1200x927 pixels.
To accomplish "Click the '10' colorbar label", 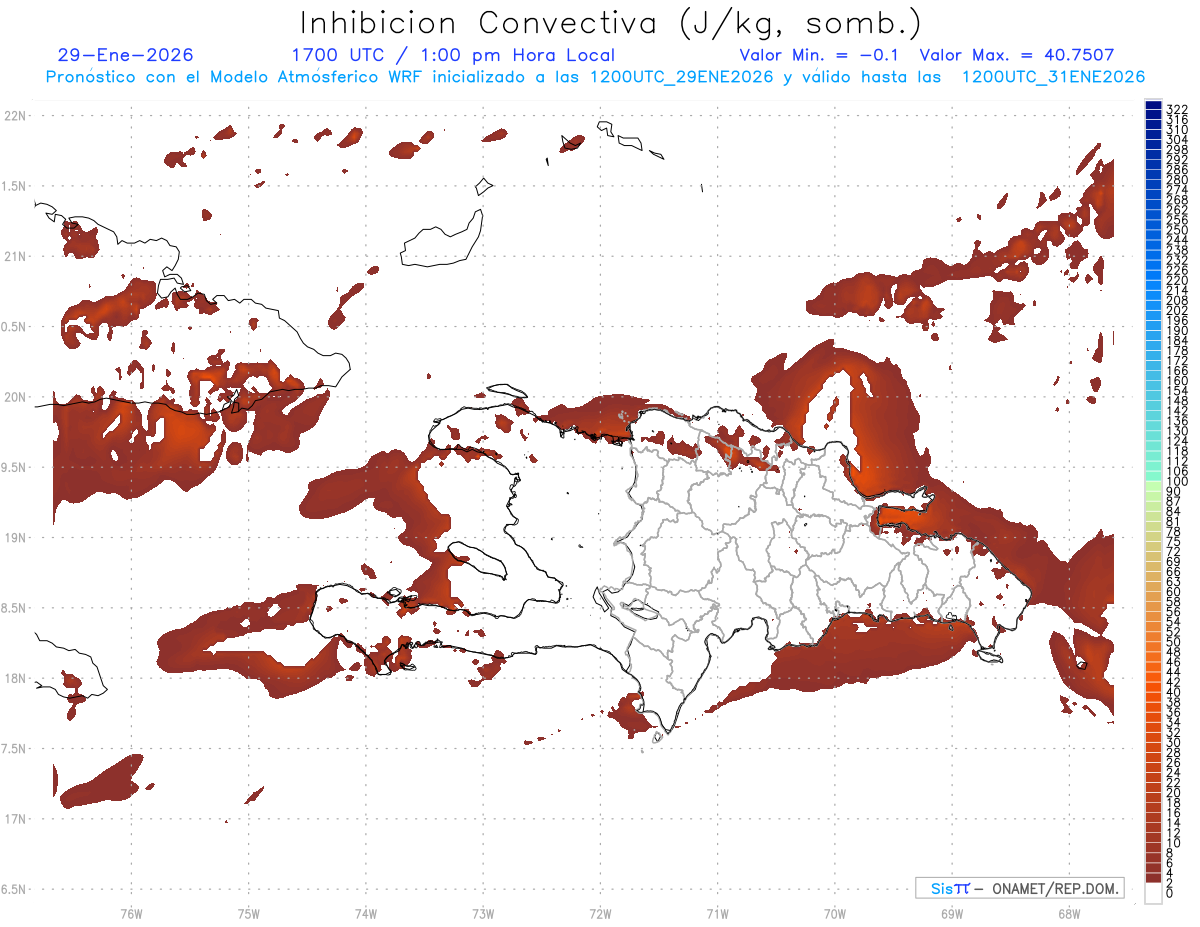I will (x=1173, y=843).
